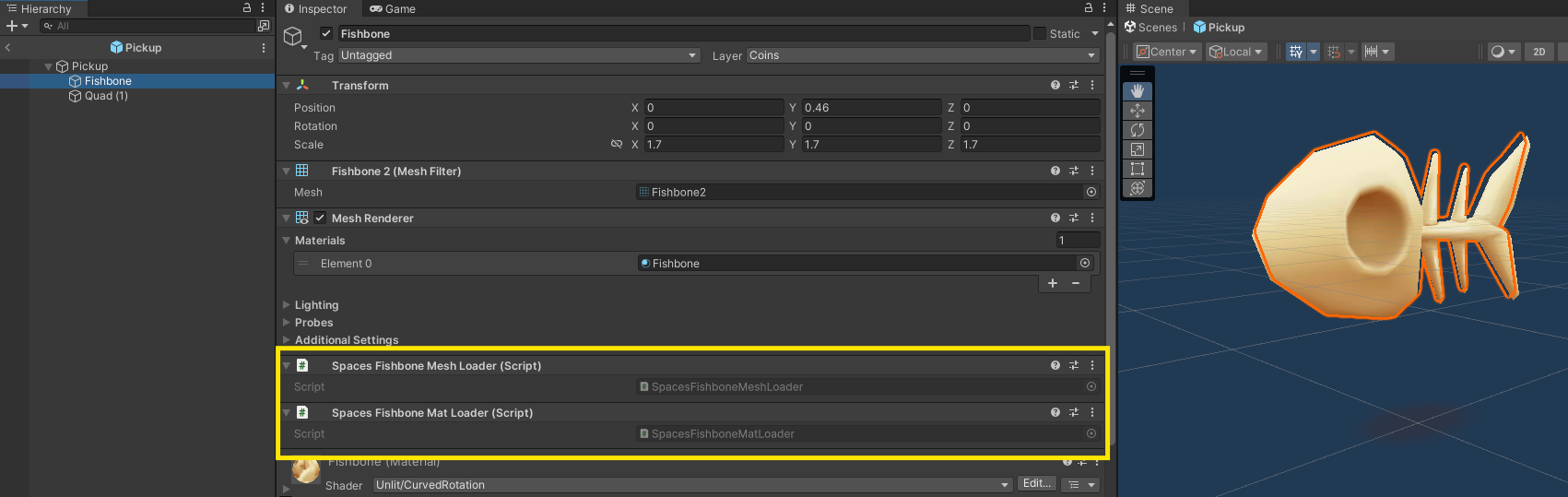Image resolution: width=1568 pixels, height=497 pixels.
Task: Switch to the Game tab
Action: tap(393, 9)
